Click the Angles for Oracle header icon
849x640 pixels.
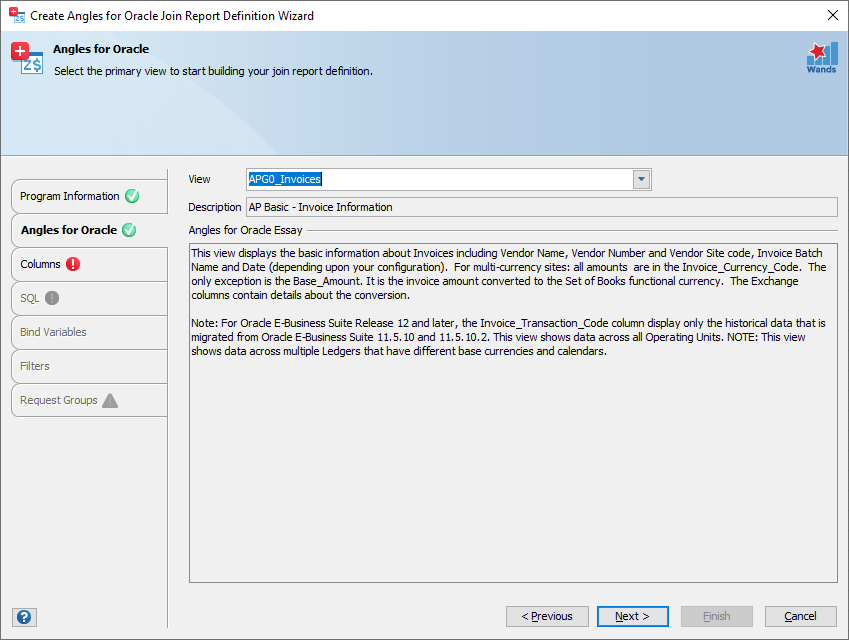(27, 59)
